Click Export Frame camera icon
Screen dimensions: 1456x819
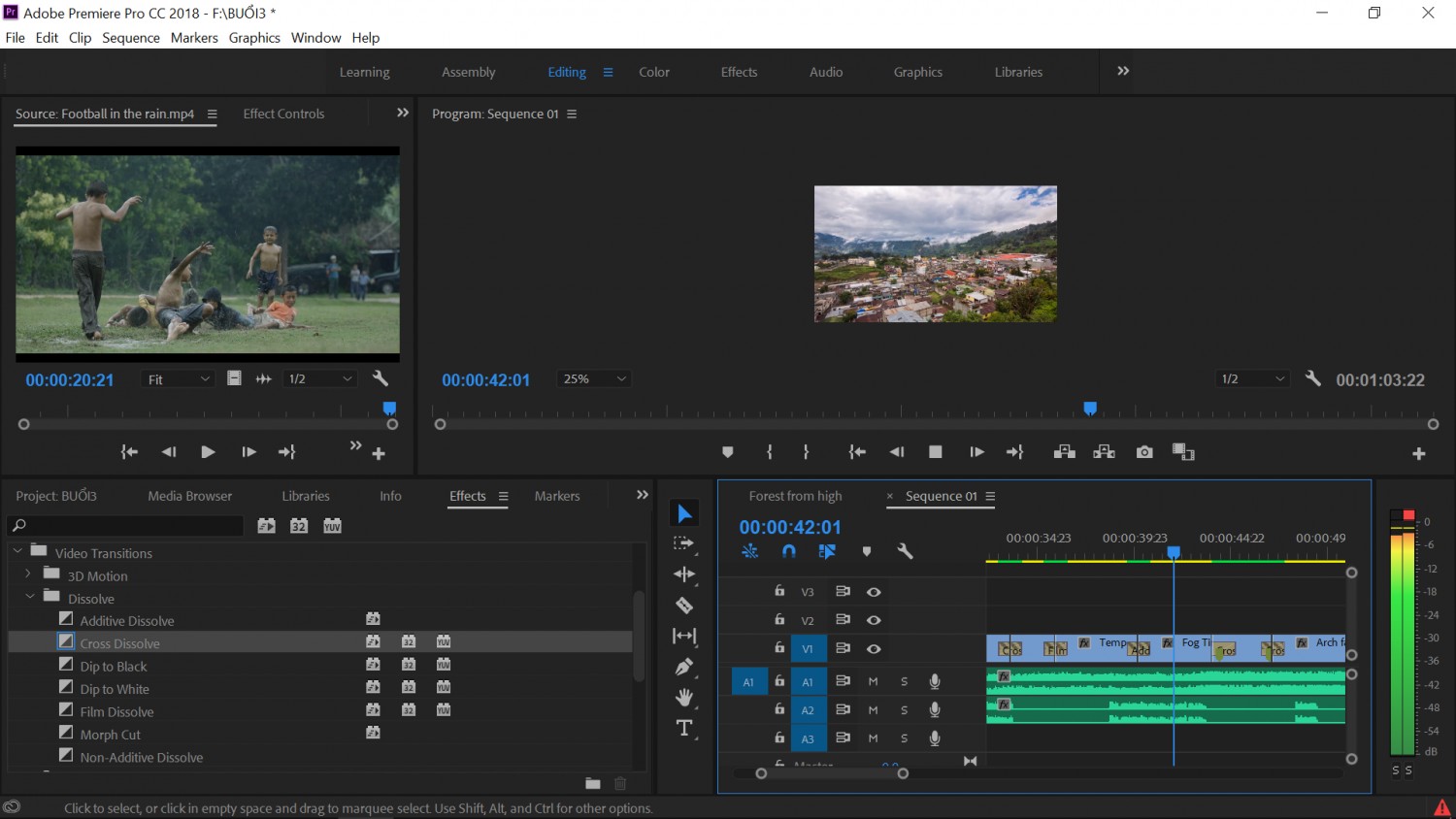click(1144, 452)
